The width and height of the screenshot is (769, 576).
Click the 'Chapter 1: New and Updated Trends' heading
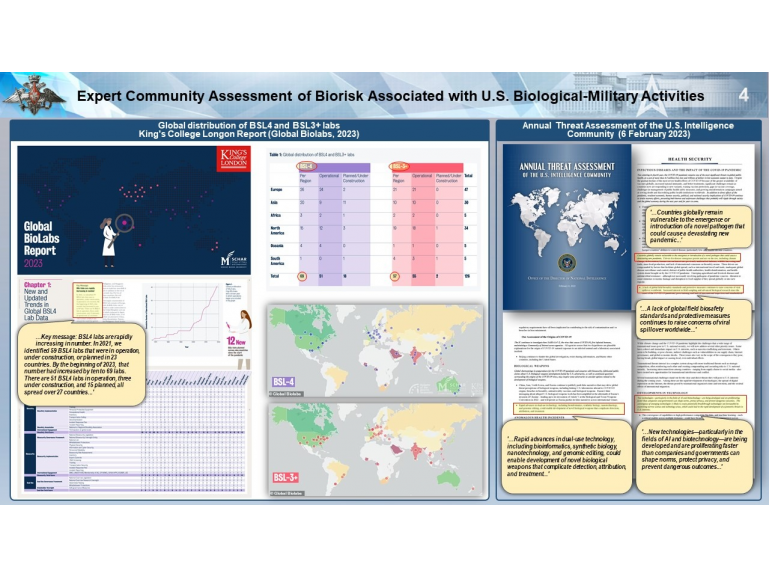(40, 301)
